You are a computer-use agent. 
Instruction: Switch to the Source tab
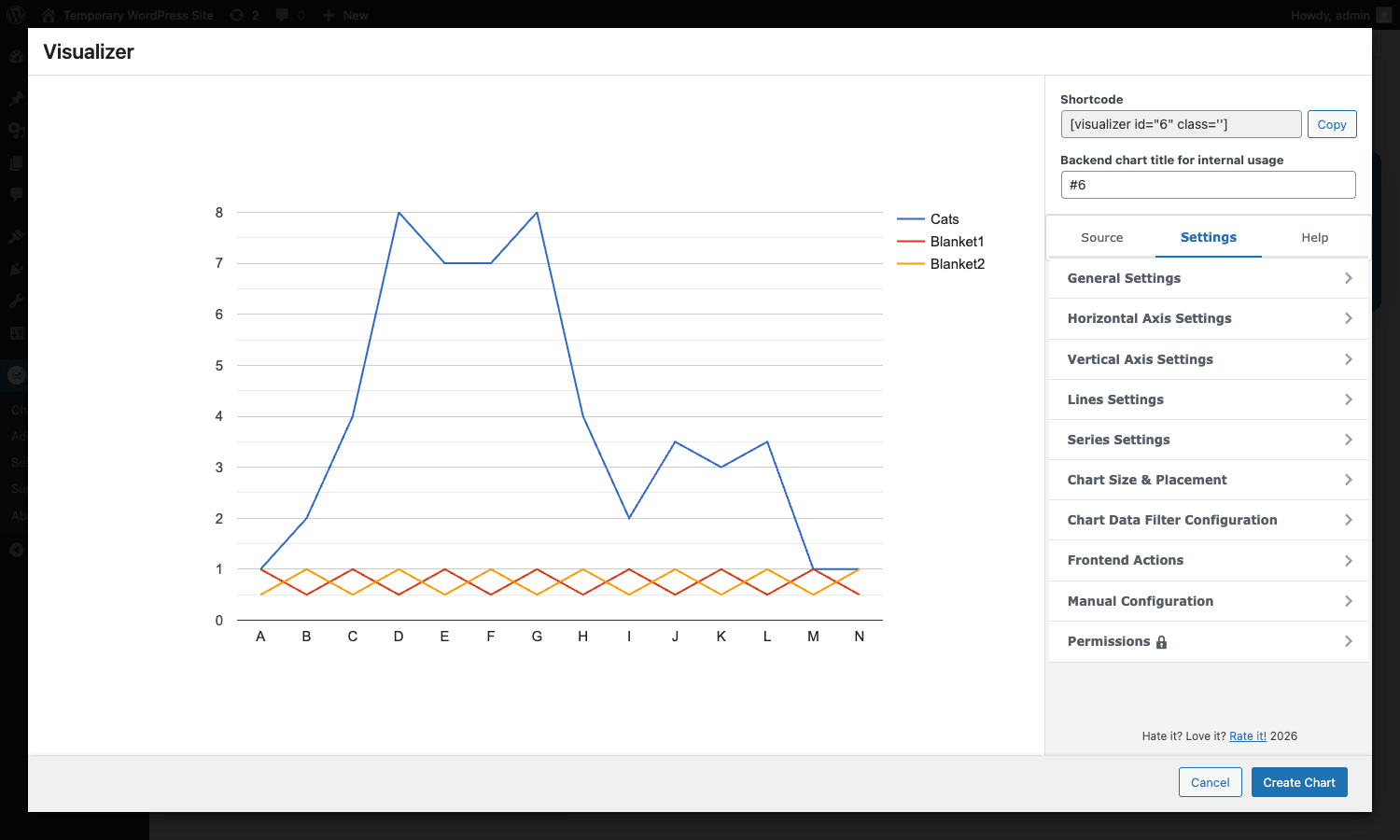(1101, 237)
